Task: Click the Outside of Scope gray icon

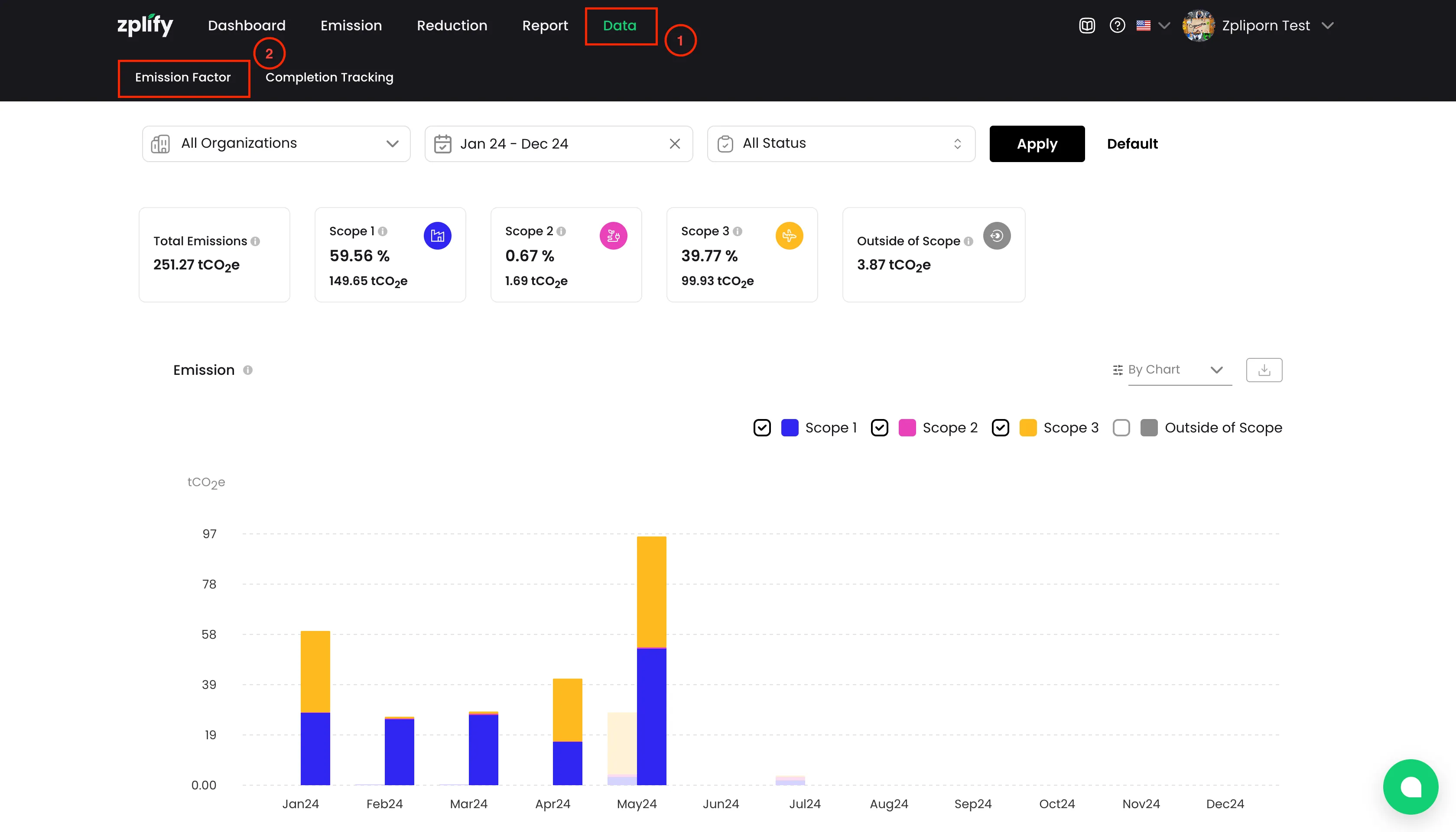Action: pyautogui.click(x=997, y=235)
